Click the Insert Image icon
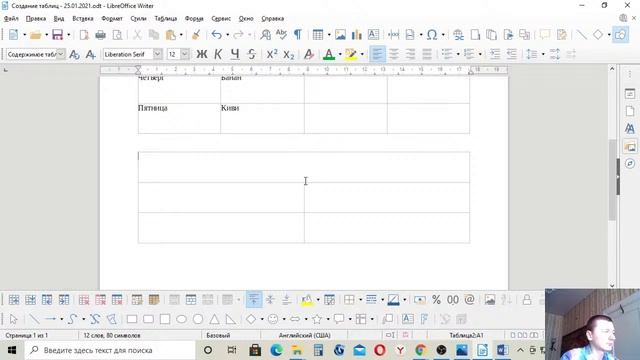This screenshot has height=360, width=640. point(340,35)
